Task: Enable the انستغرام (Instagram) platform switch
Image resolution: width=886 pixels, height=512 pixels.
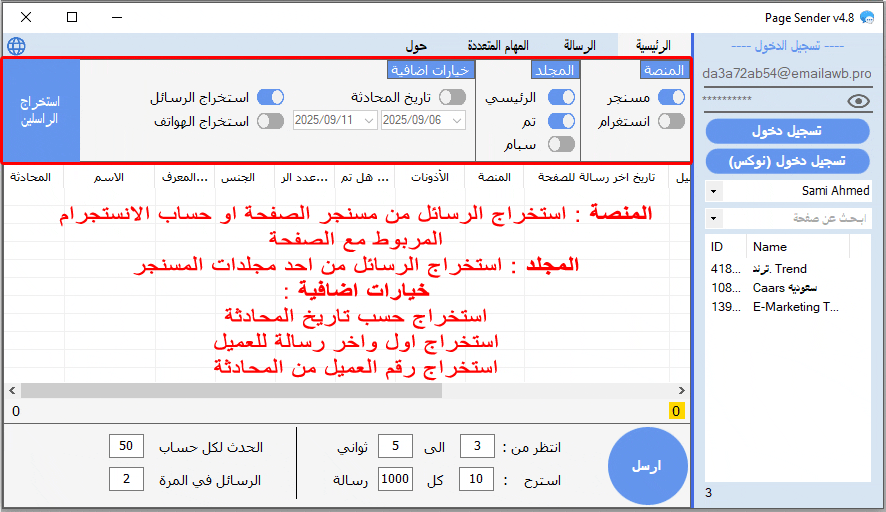Action: 671,121
